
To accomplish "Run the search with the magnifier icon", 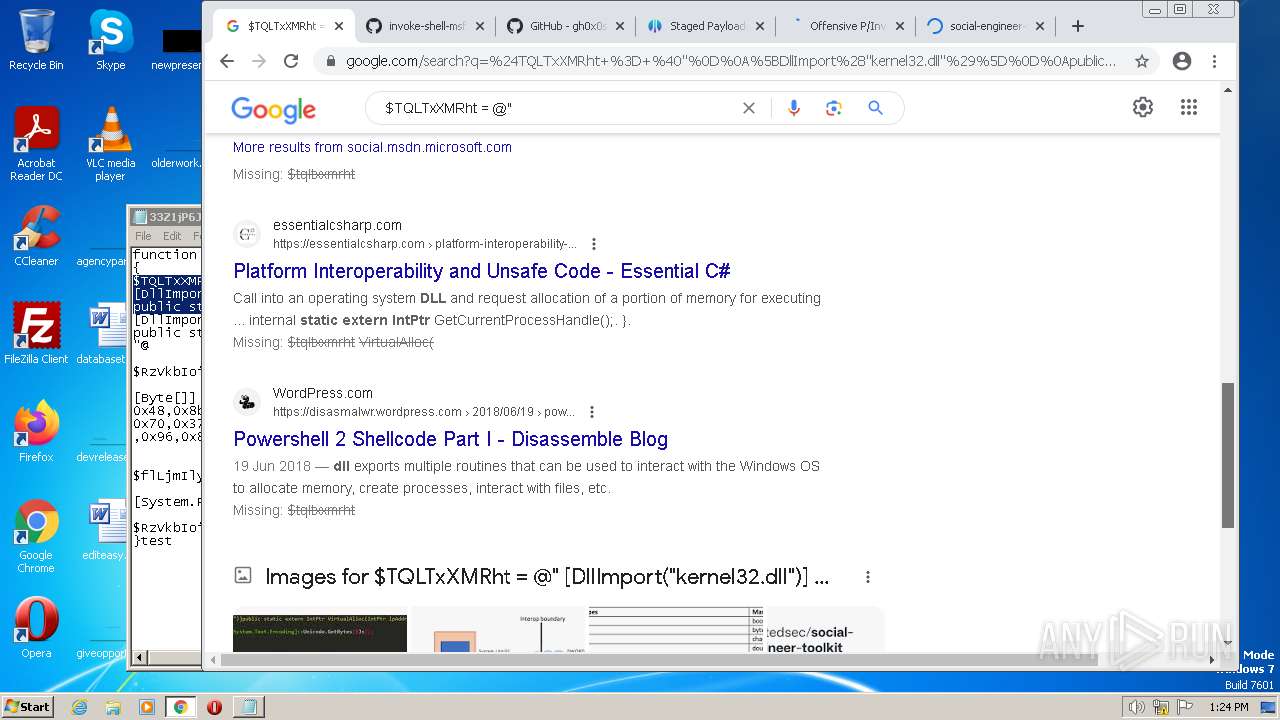I will tap(875, 108).
